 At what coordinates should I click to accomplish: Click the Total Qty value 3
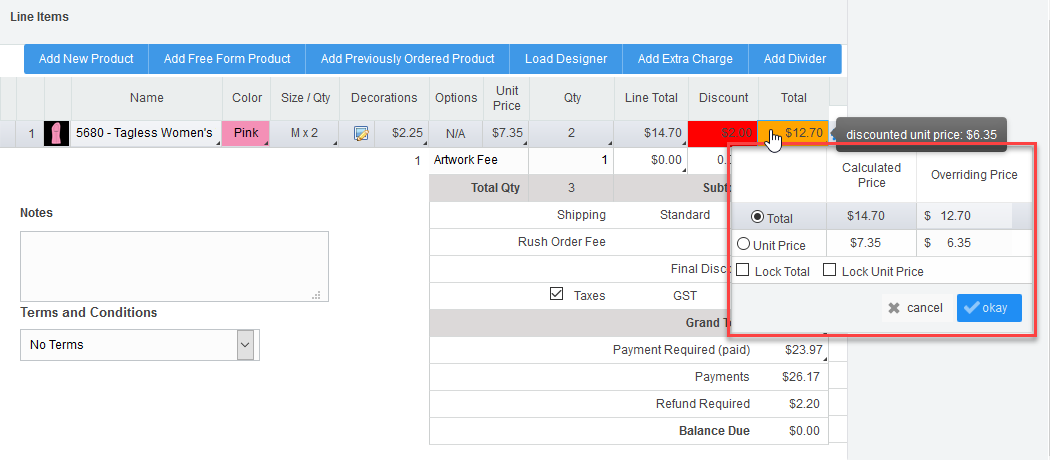point(571,187)
